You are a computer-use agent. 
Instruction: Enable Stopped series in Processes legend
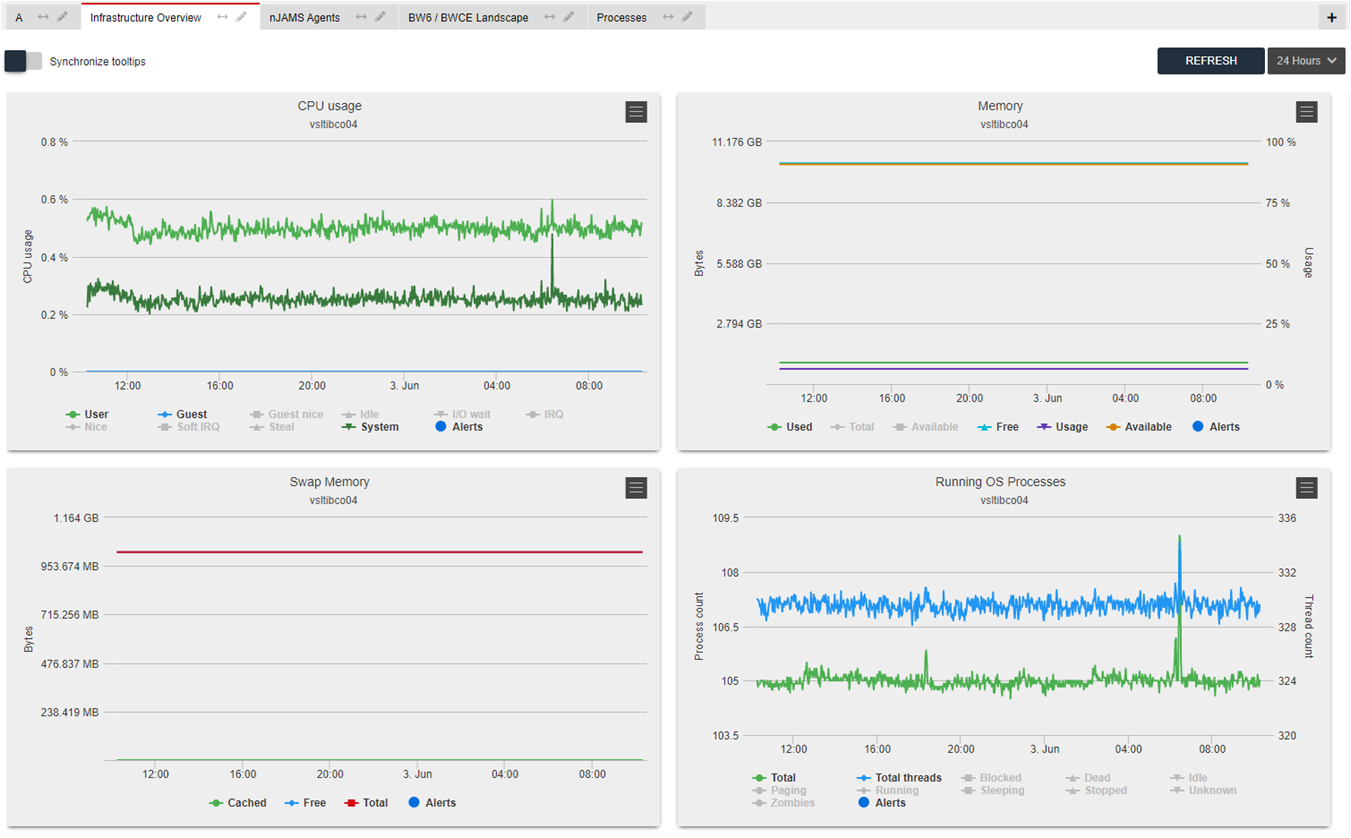1096,791
